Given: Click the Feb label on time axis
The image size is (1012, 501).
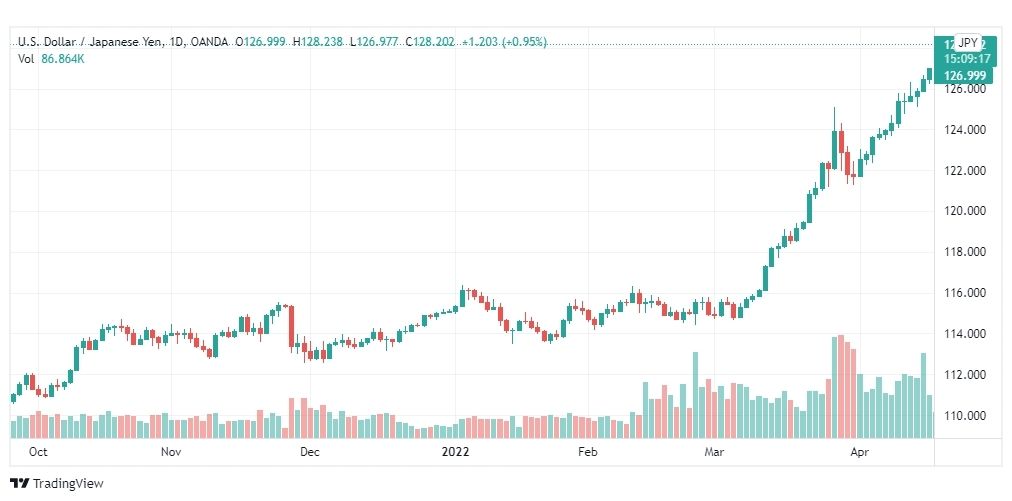Looking at the screenshot, I should (588, 452).
